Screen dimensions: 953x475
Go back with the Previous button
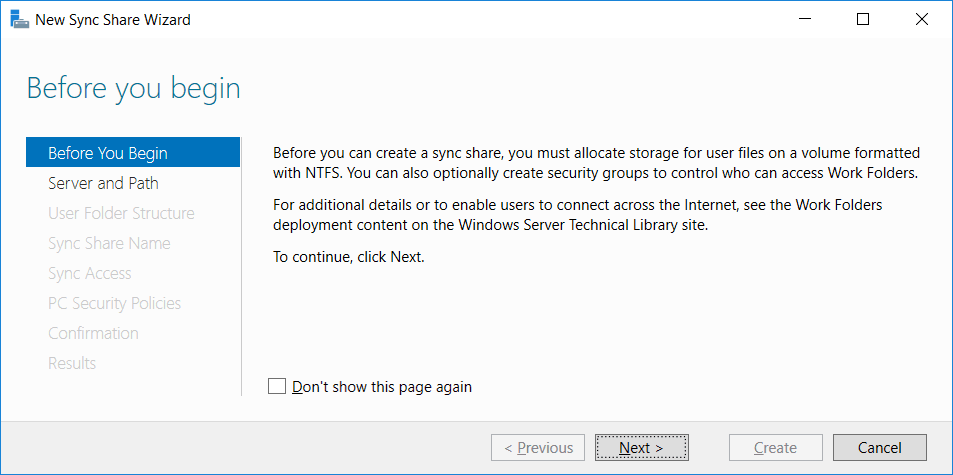click(x=538, y=448)
